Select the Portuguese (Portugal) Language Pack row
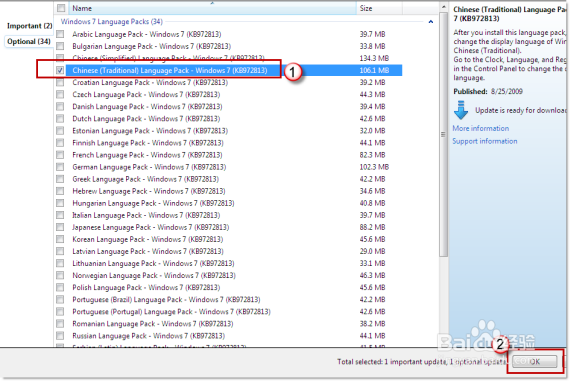The image size is (570, 381). [x=229, y=312]
